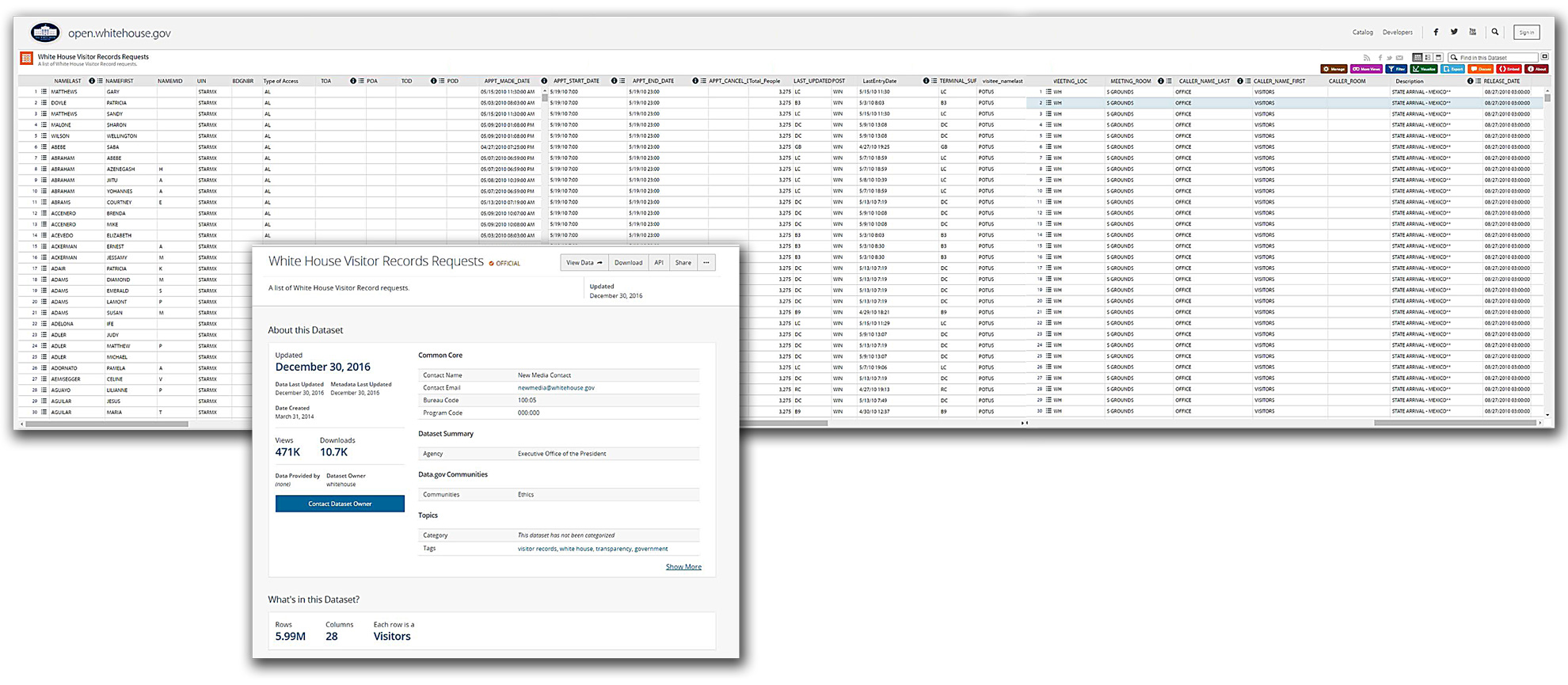The height and width of the screenshot is (685, 1568).
Task: Click the Contact Dataset Owner button
Action: [340, 504]
